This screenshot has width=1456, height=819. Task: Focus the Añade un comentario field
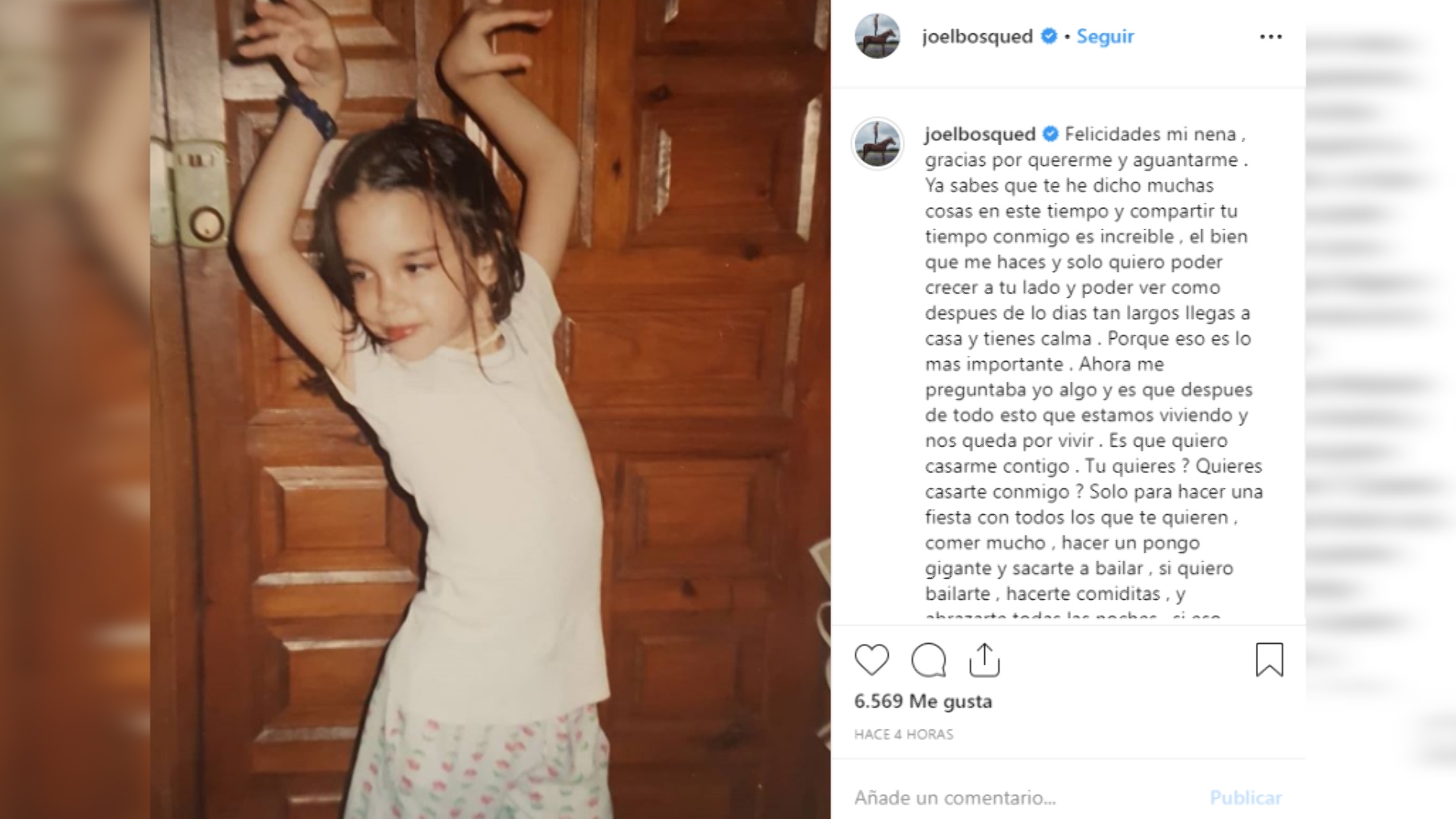pos(1024,798)
